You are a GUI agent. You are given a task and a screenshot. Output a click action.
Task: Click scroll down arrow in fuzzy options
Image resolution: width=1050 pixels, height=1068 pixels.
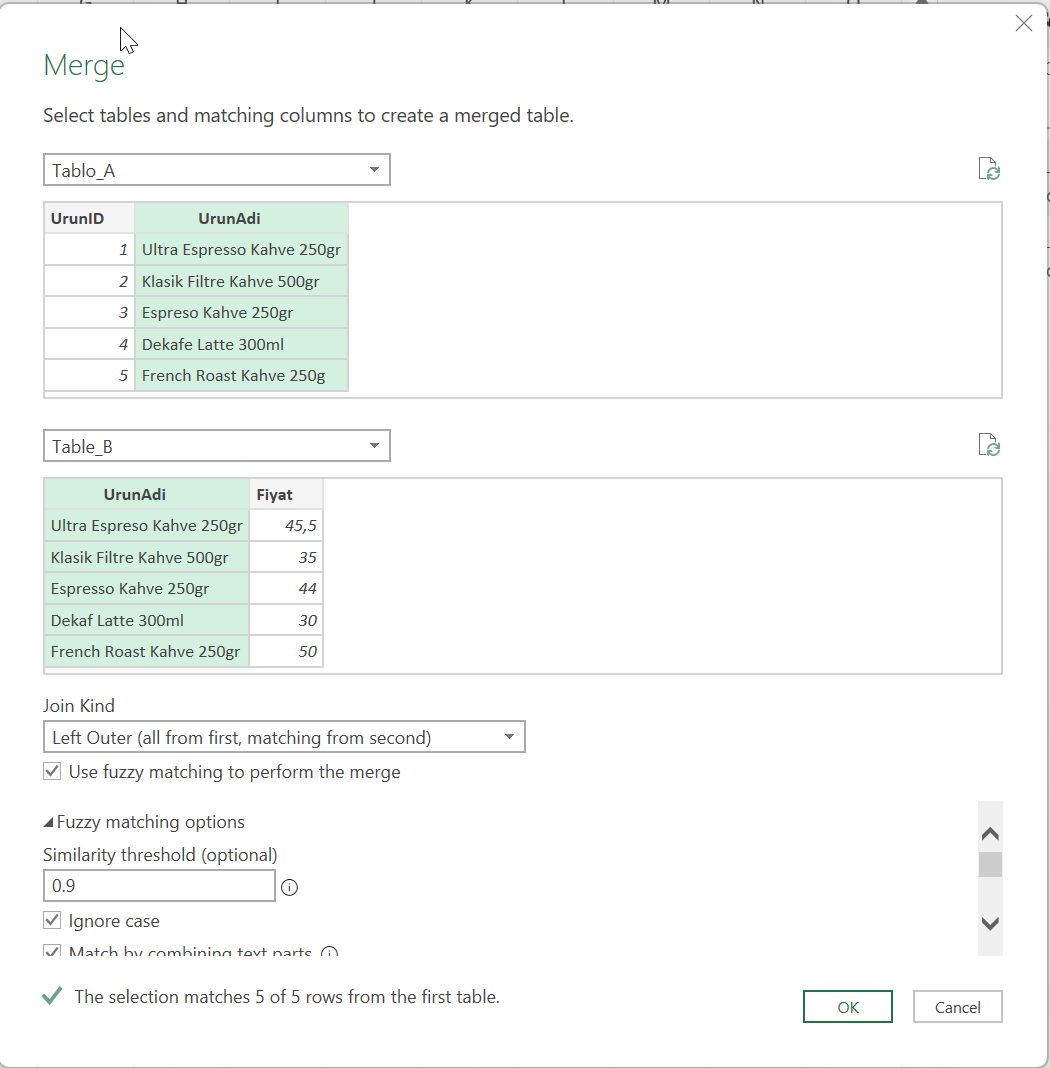(990, 924)
